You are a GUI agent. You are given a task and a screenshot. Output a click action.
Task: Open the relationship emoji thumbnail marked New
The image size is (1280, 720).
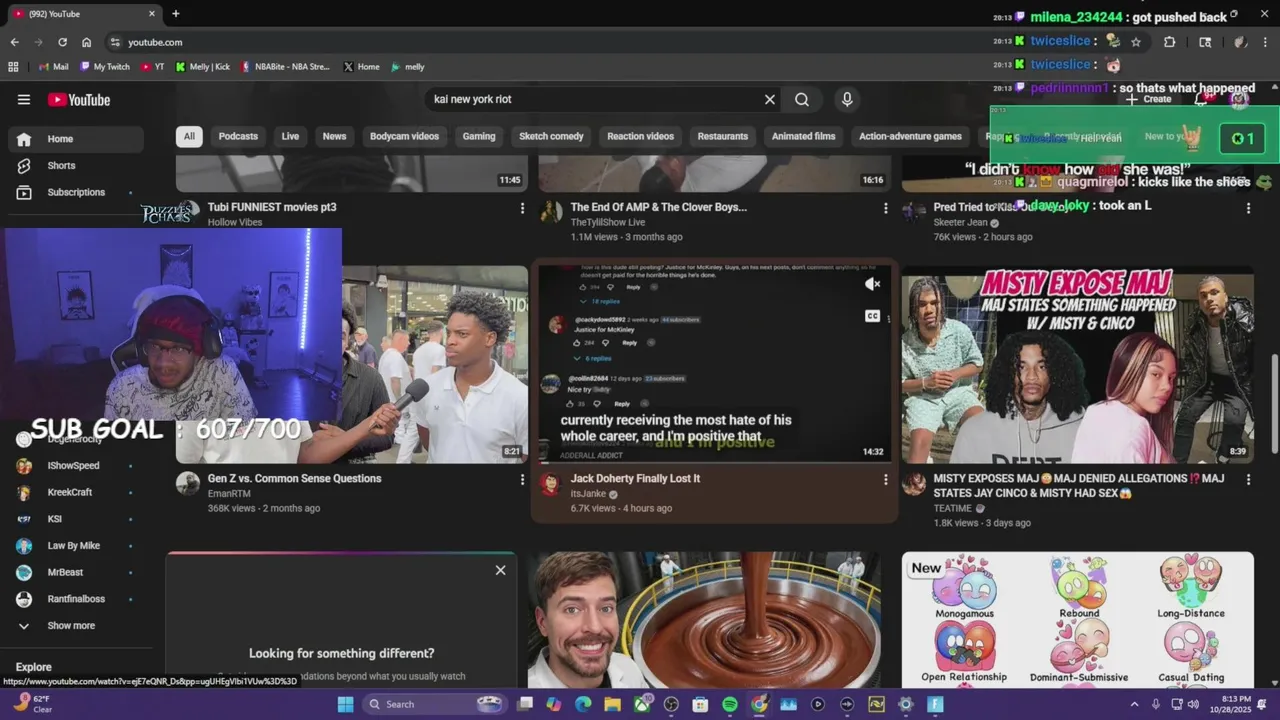(1078, 620)
